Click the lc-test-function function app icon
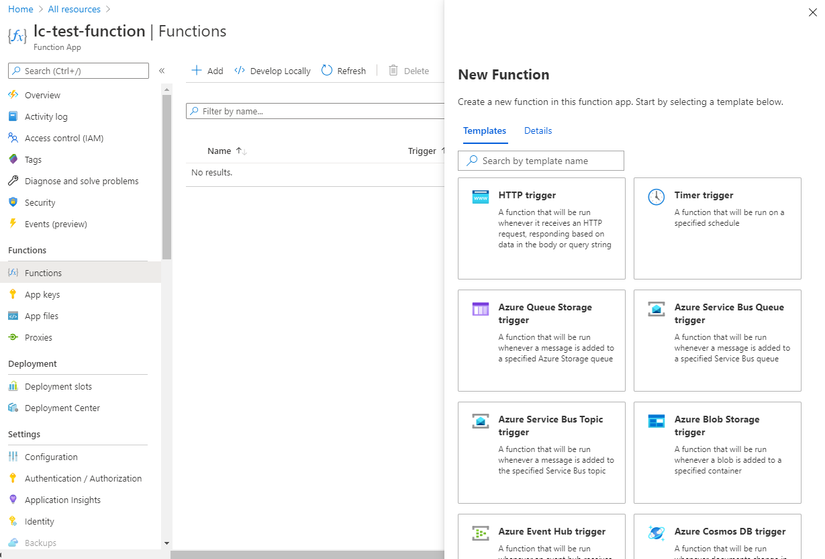Image resolution: width=825 pixels, height=559 pixels. (17, 35)
